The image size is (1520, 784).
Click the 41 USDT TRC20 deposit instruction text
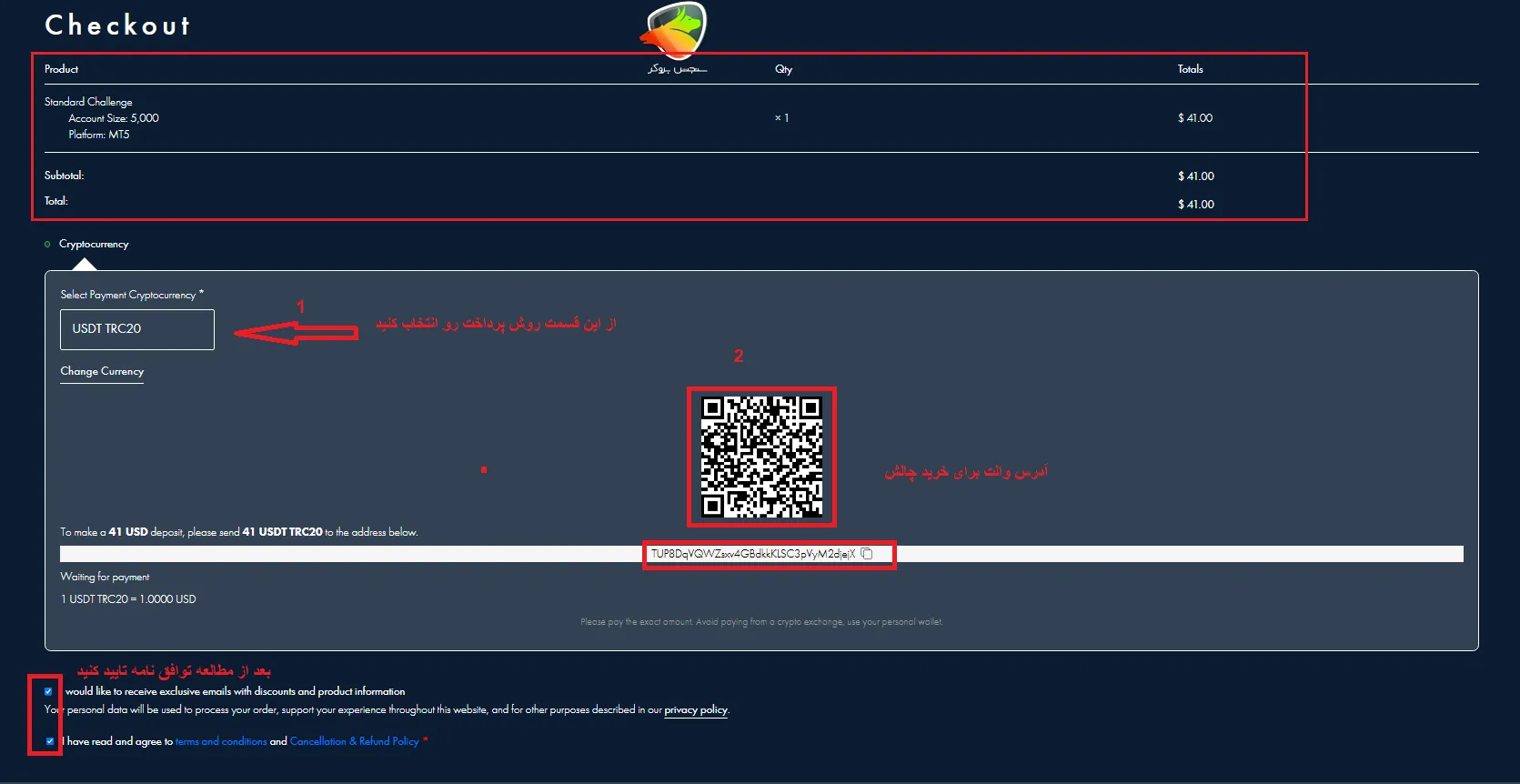coord(239,532)
